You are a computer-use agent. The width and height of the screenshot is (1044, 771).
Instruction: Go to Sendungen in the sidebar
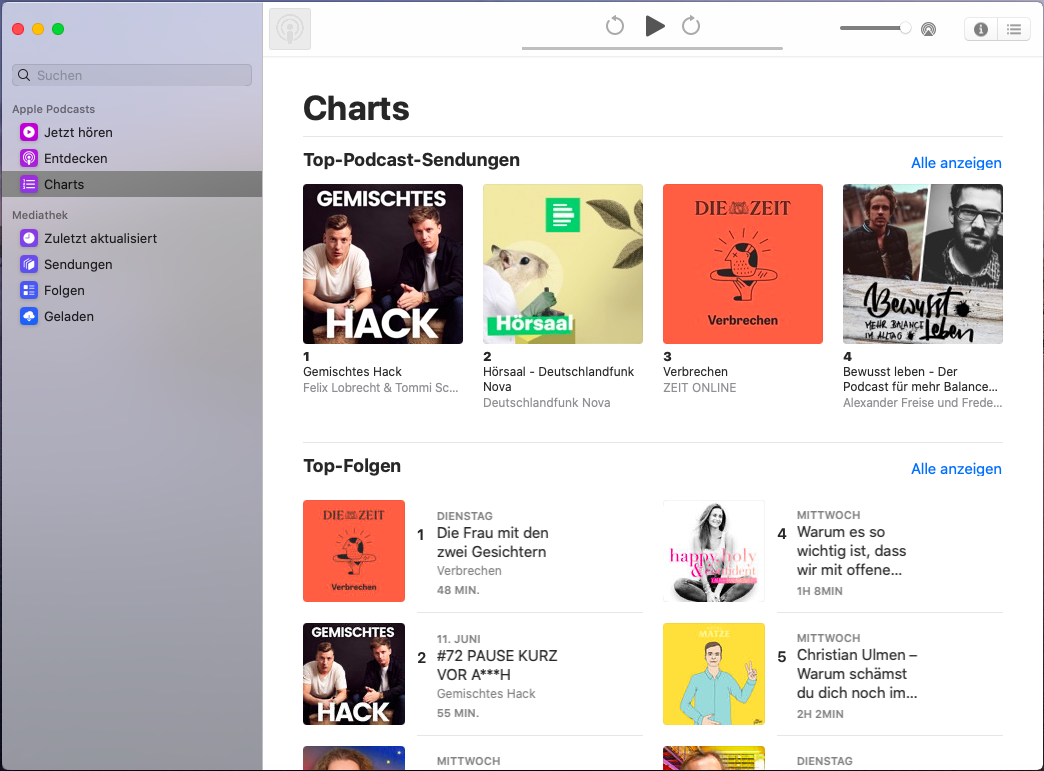[78, 264]
